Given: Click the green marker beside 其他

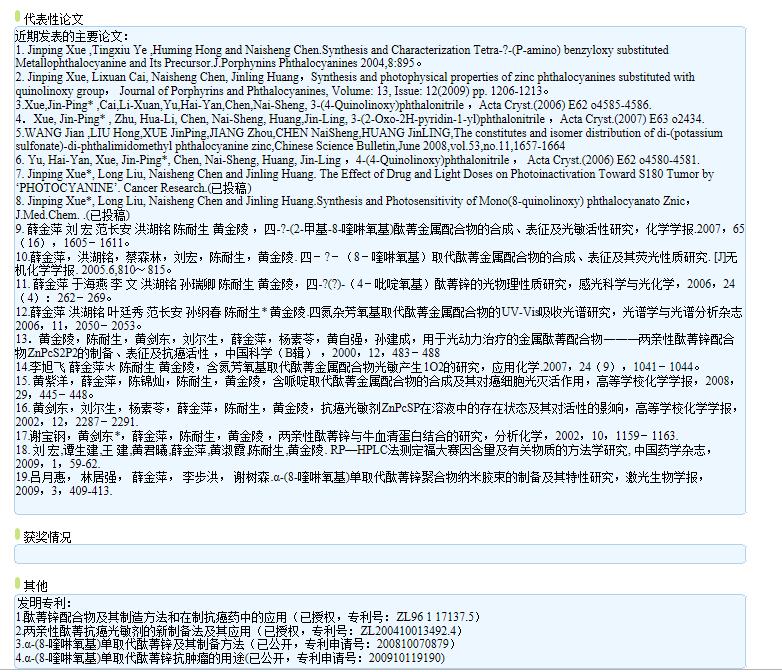Looking at the screenshot, I should 17,584.
